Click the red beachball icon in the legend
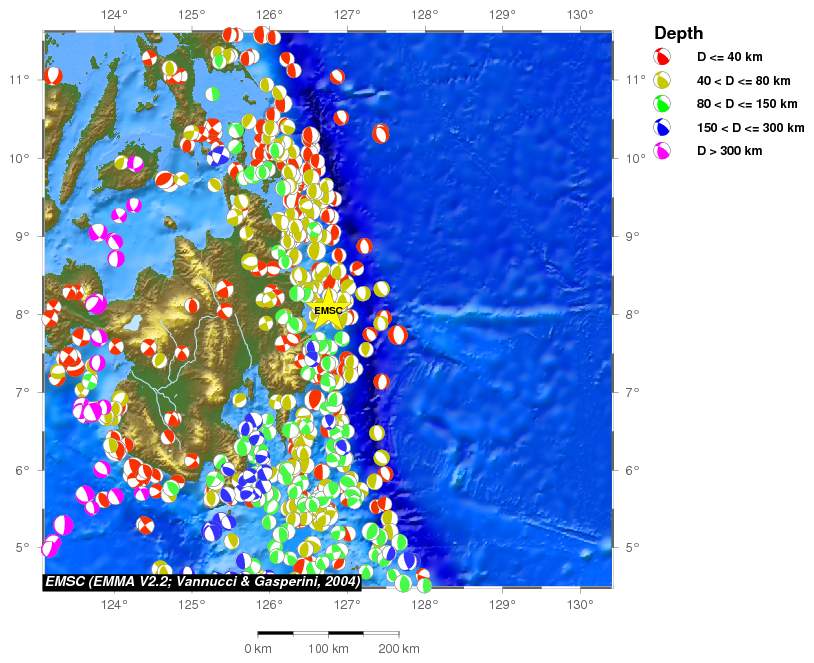Screen dimensions: 814x663 (x=662, y=57)
